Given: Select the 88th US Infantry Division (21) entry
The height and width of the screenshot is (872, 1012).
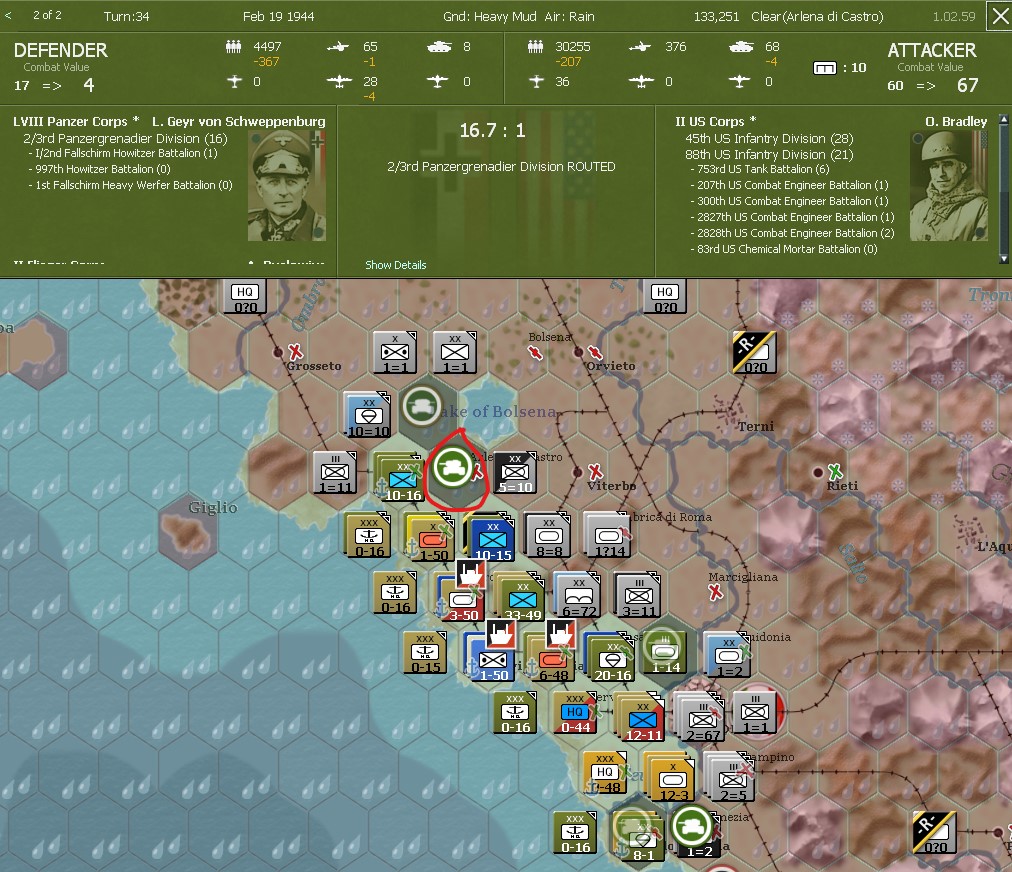Looking at the screenshot, I should click(769, 154).
